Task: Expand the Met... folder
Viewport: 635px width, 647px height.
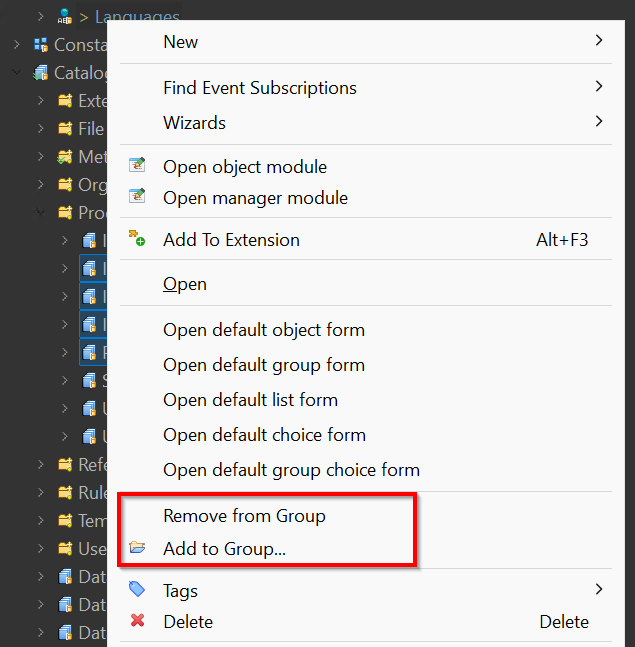Action: (x=40, y=156)
